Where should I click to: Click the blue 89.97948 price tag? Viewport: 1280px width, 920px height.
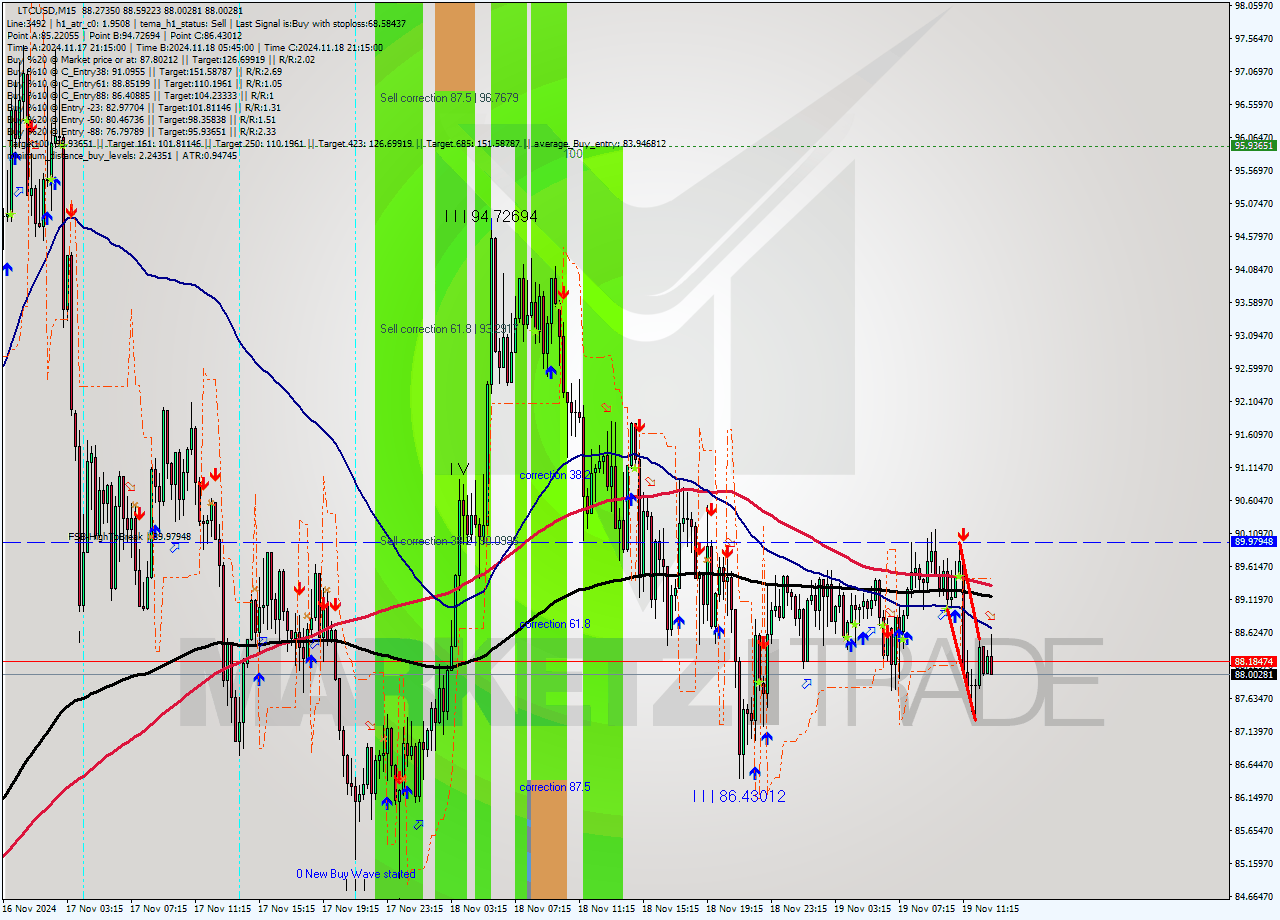pyautogui.click(x=1254, y=541)
